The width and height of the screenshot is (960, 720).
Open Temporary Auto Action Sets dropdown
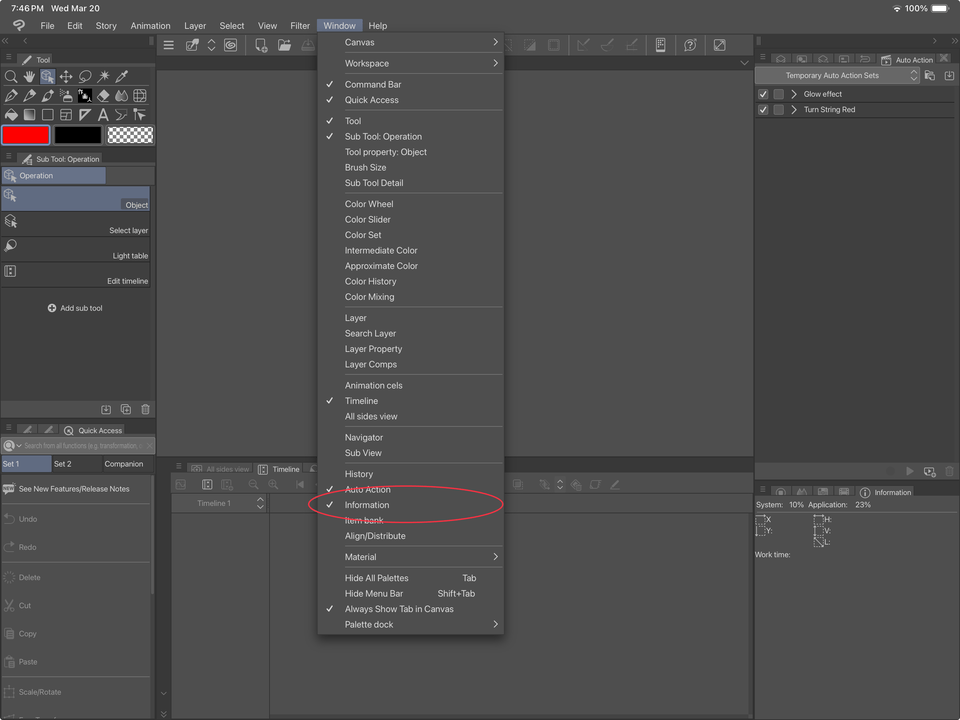(x=837, y=75)
